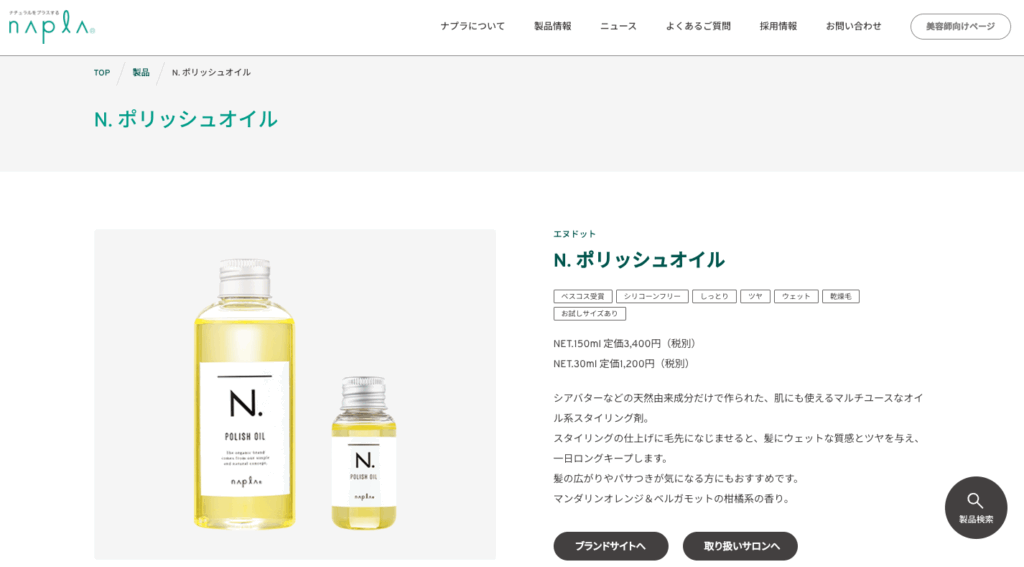Open the 製品情報 navigation item
This screenshot has height=567, width=1024.
tap(552, 26)
